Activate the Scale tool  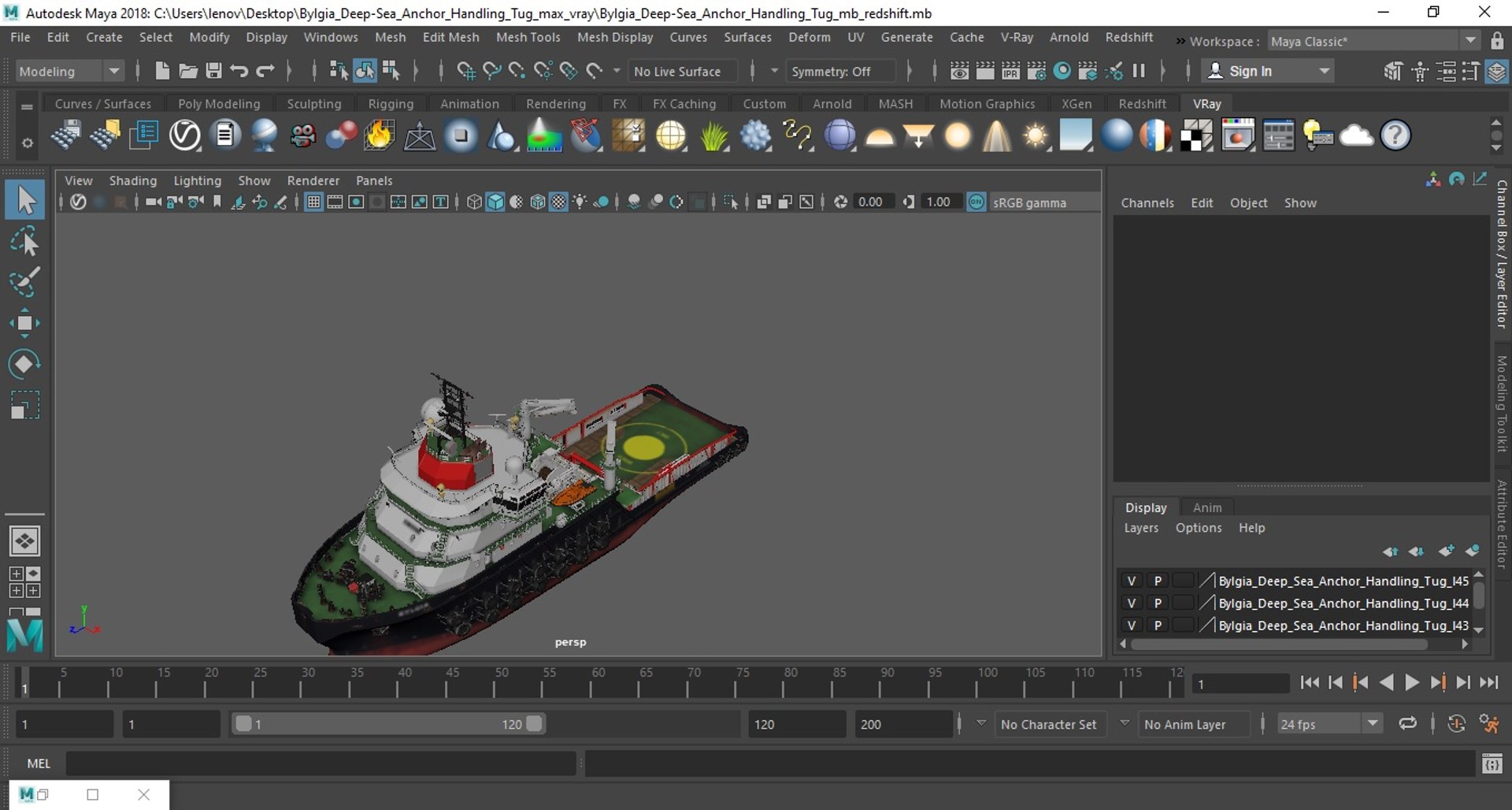(24, 405)
